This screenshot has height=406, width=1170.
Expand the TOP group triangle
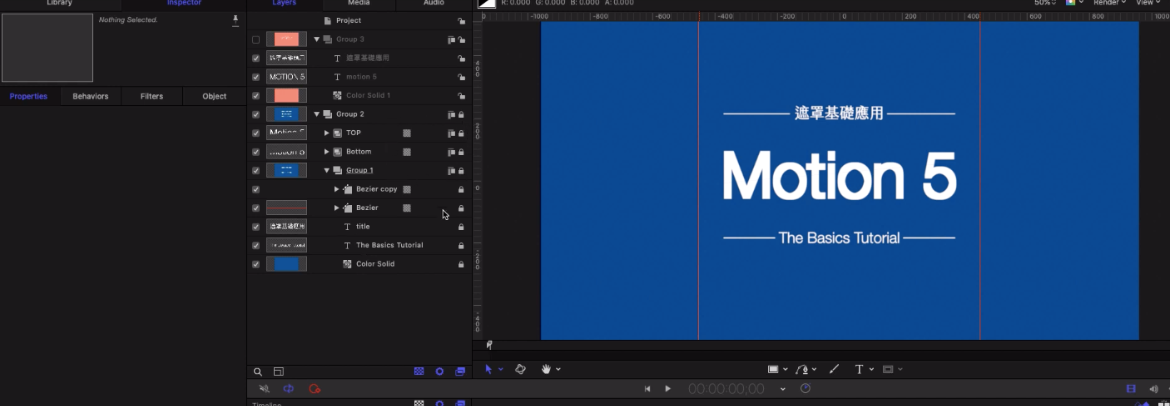(326, 133)
